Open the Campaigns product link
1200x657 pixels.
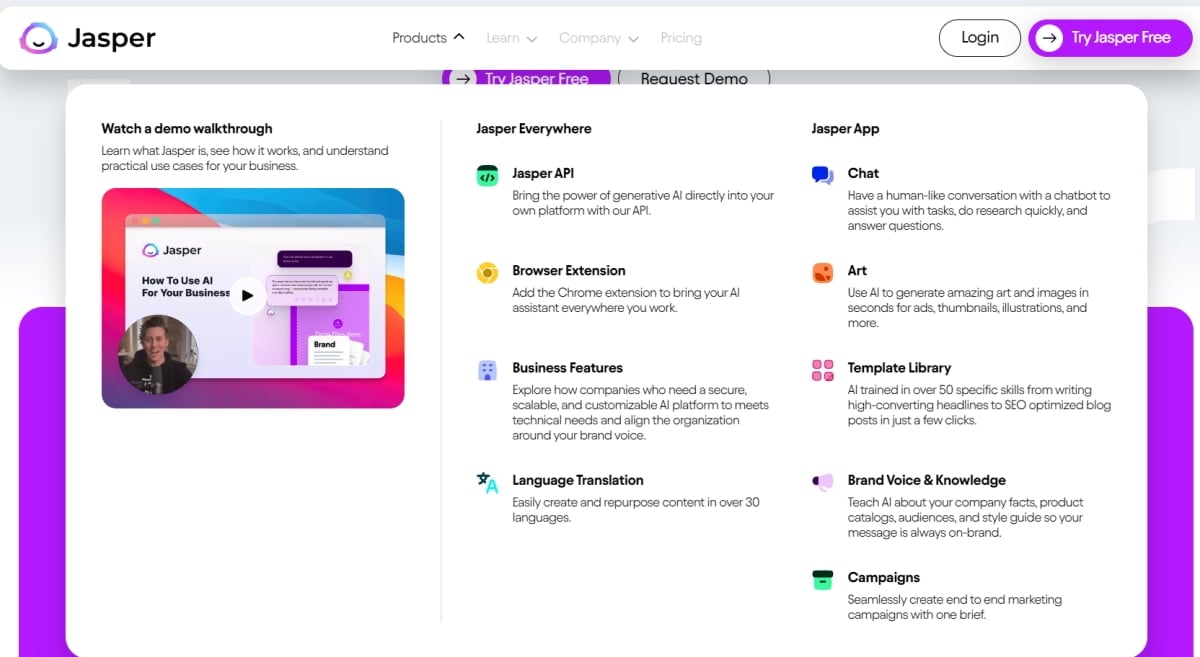[884, 577]
